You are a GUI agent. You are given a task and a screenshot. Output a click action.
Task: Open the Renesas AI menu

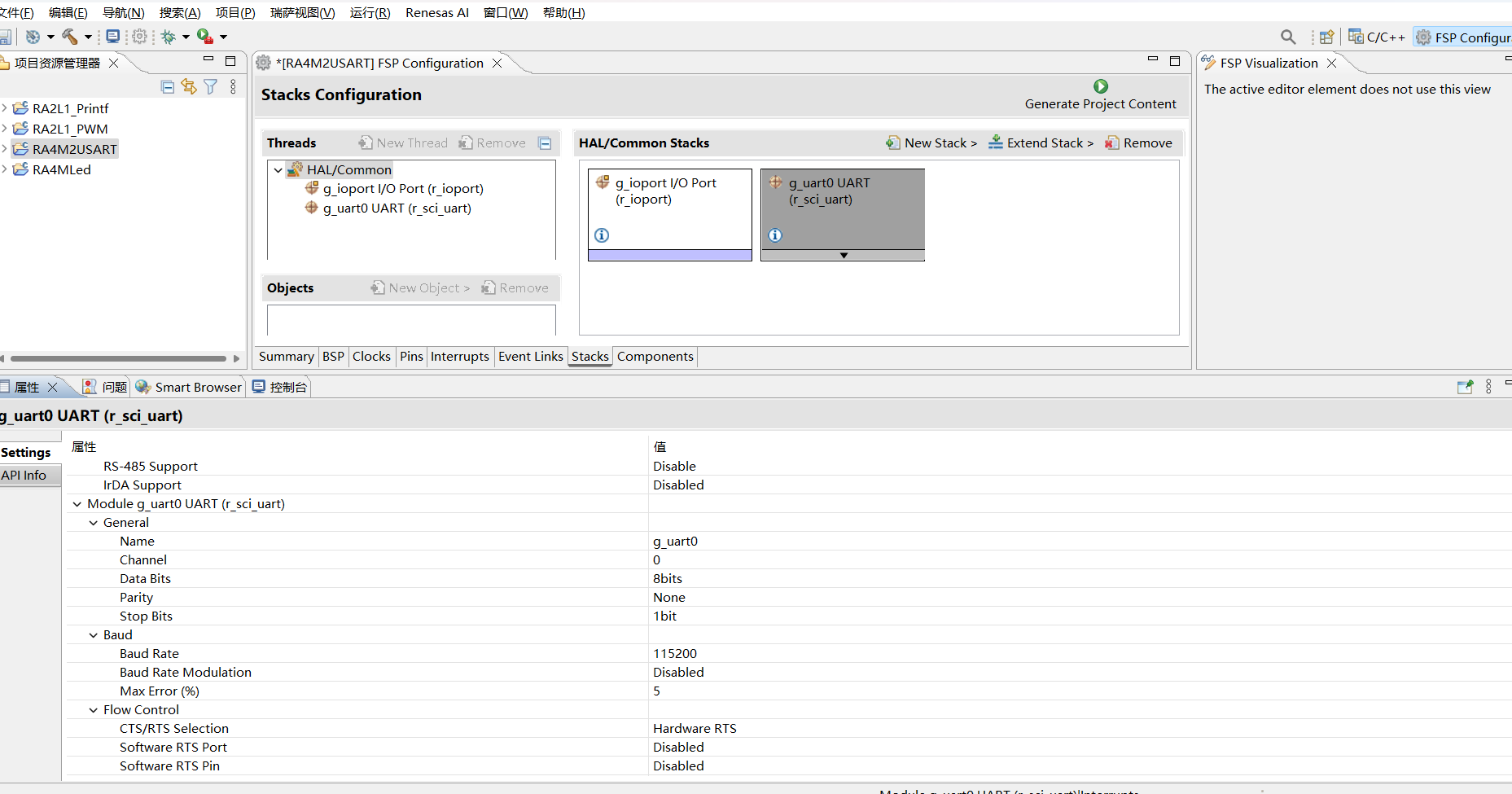[x=437, y=12]
